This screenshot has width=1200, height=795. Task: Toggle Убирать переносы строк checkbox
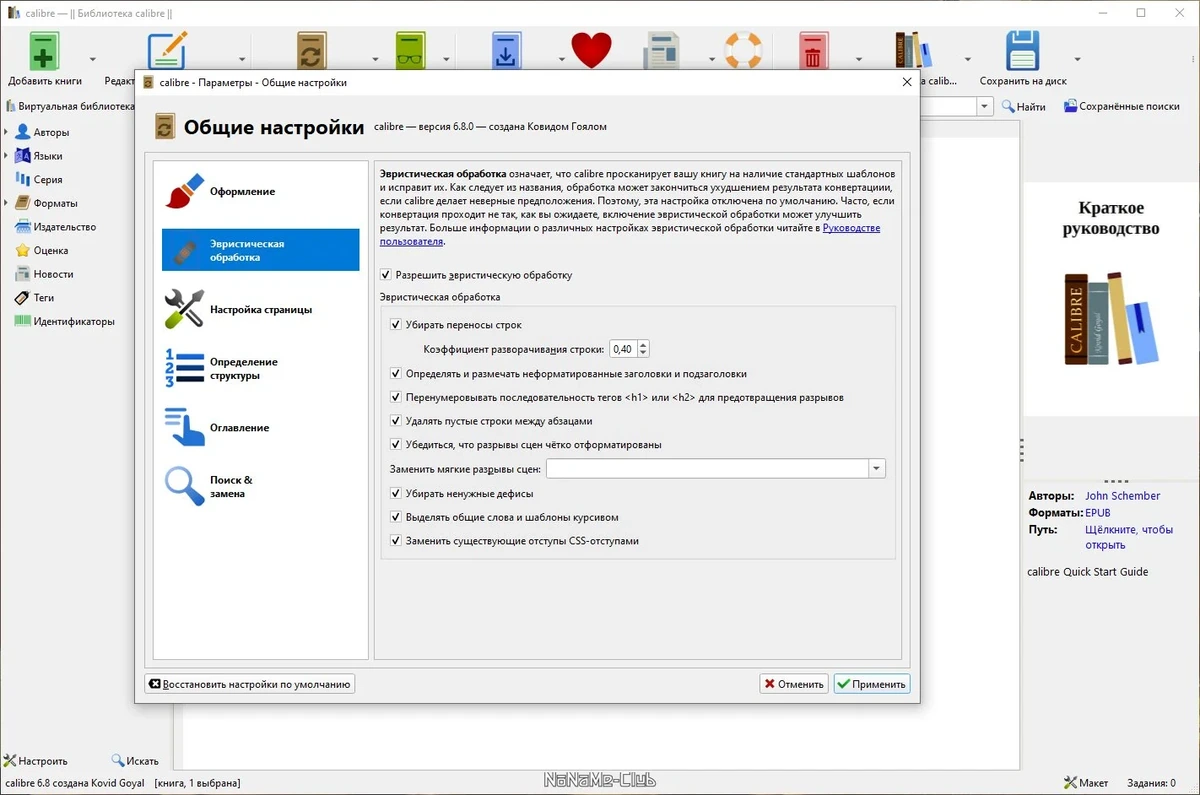pos(396,325)
